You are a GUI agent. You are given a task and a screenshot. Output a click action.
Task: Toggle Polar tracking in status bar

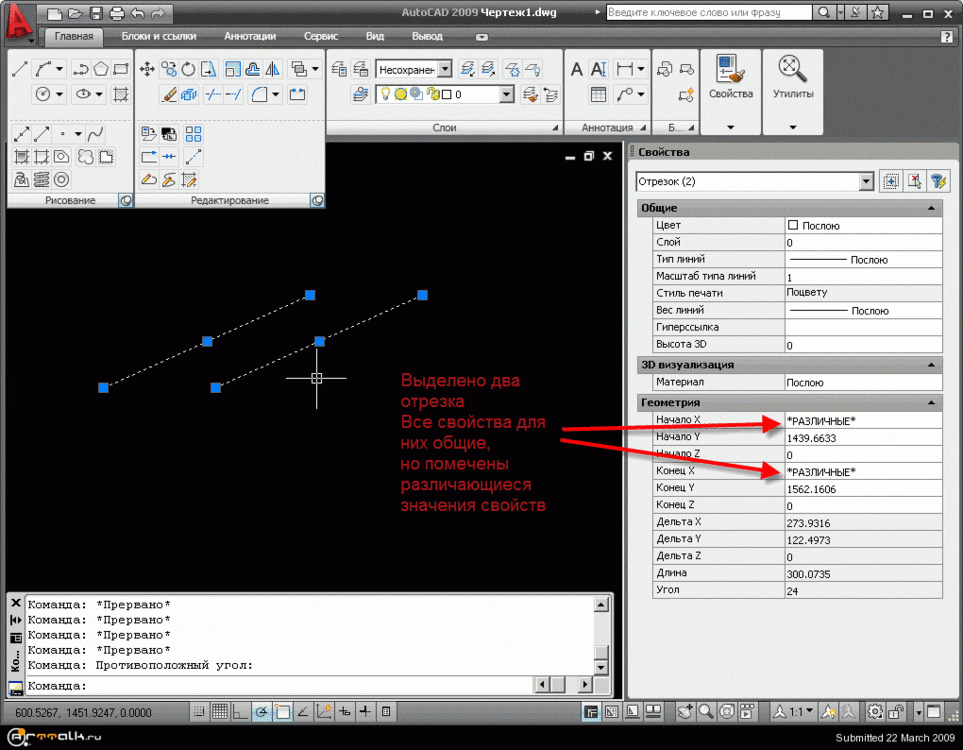[261, 712]
